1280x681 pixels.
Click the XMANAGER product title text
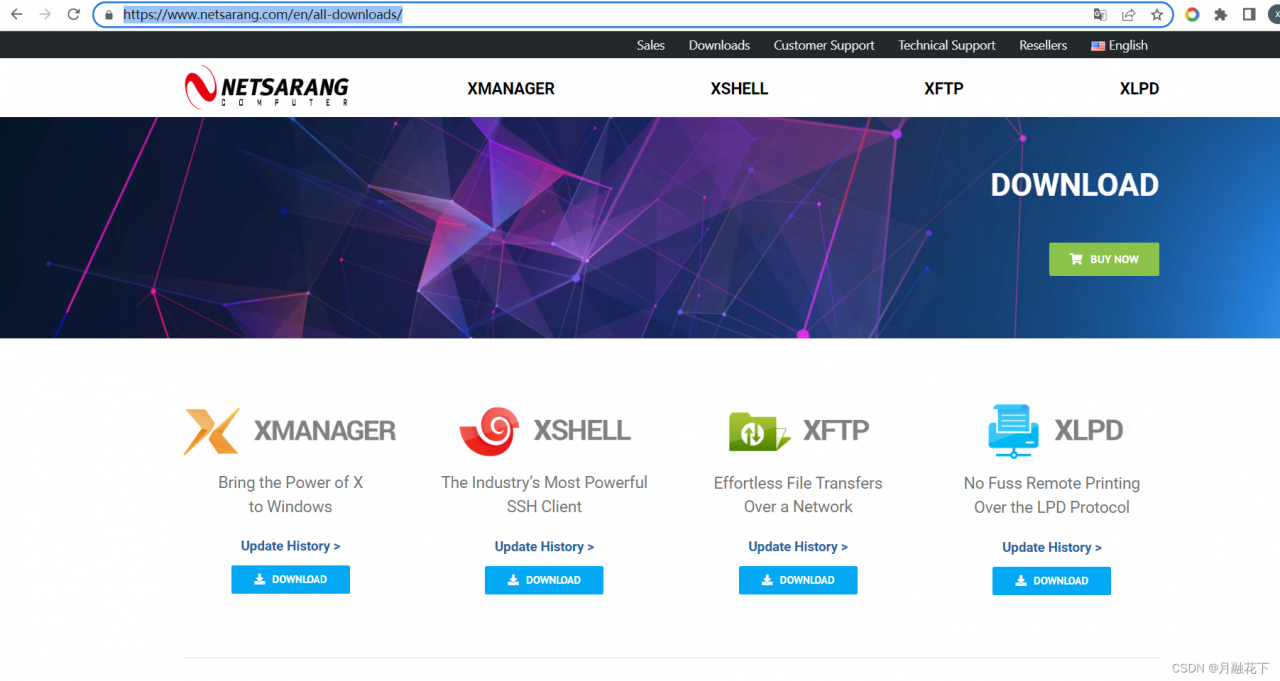point(325,431)
